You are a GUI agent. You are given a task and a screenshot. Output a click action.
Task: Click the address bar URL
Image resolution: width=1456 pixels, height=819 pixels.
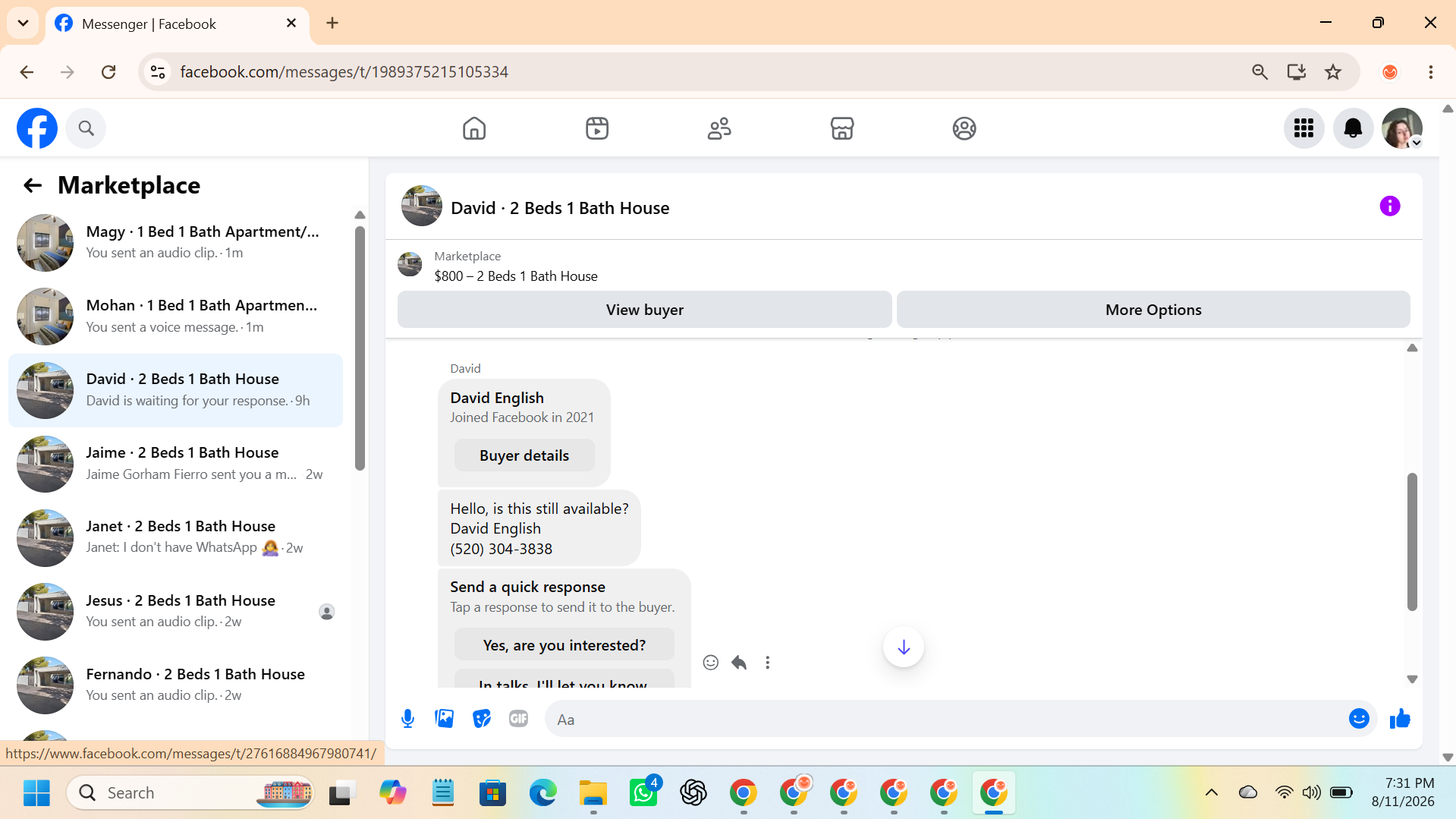pyautogui.click(x=344, y=72)
